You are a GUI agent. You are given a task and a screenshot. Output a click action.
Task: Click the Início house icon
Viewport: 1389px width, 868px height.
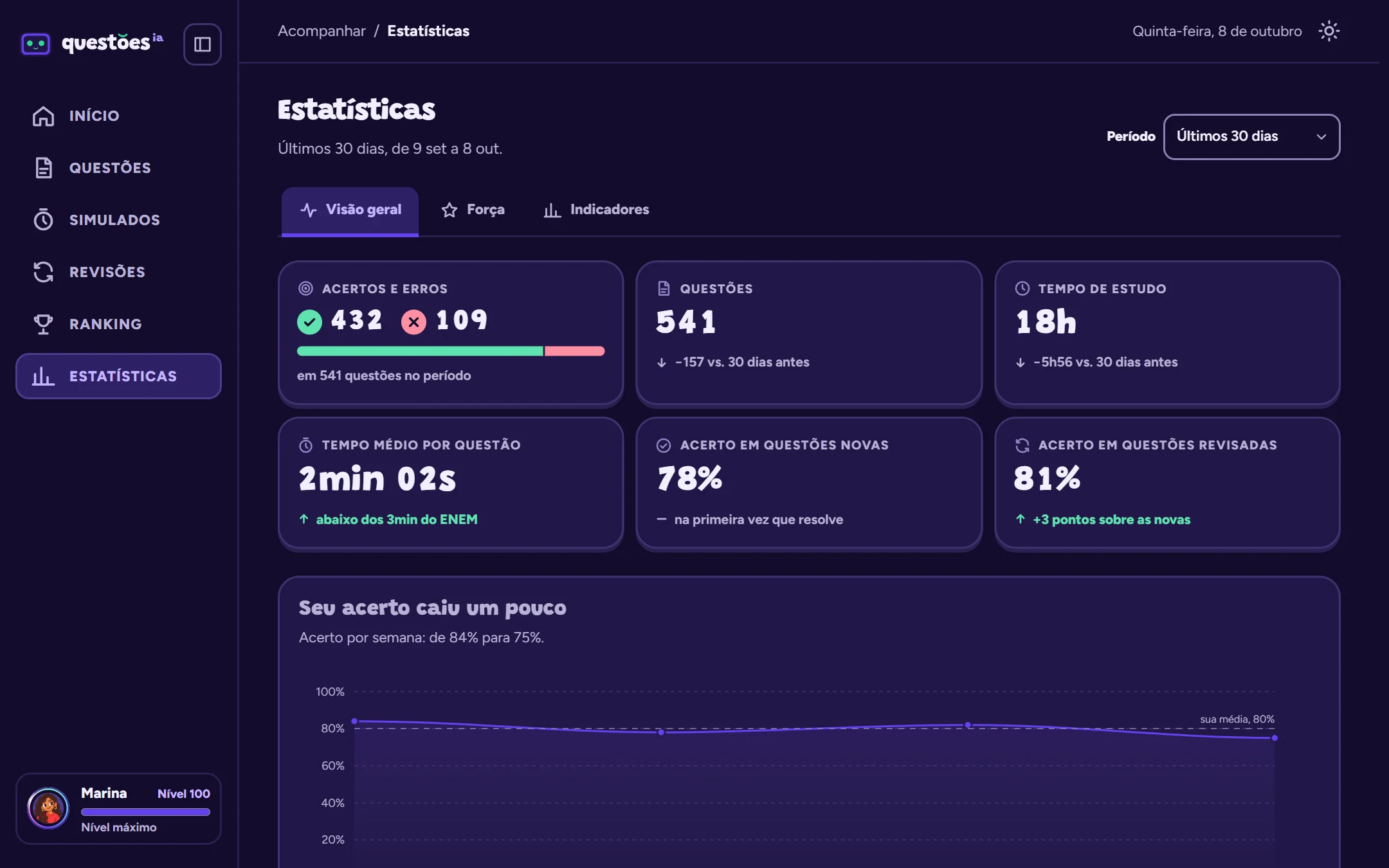point(43,116)
